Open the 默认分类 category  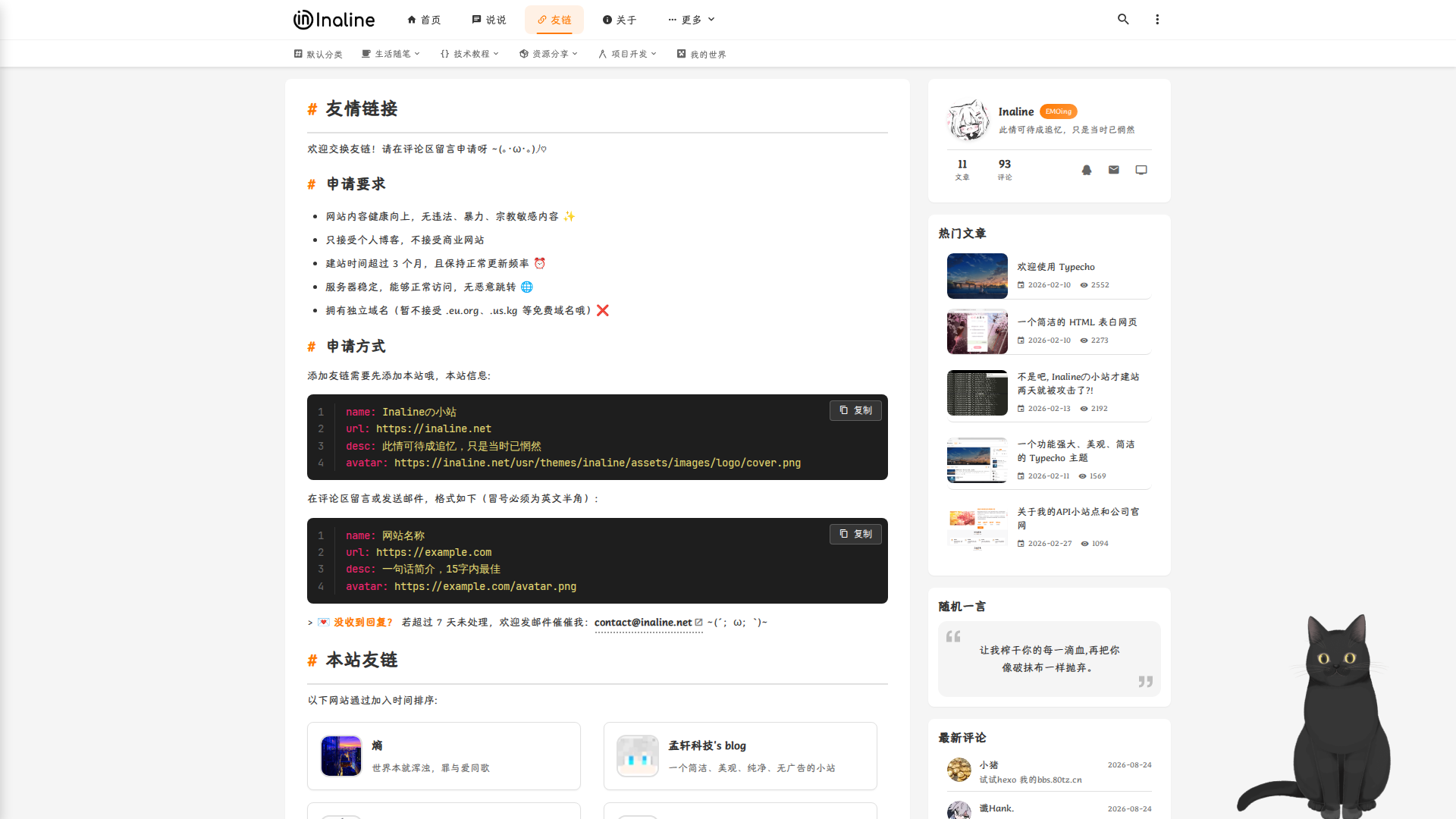pos(318,54)
